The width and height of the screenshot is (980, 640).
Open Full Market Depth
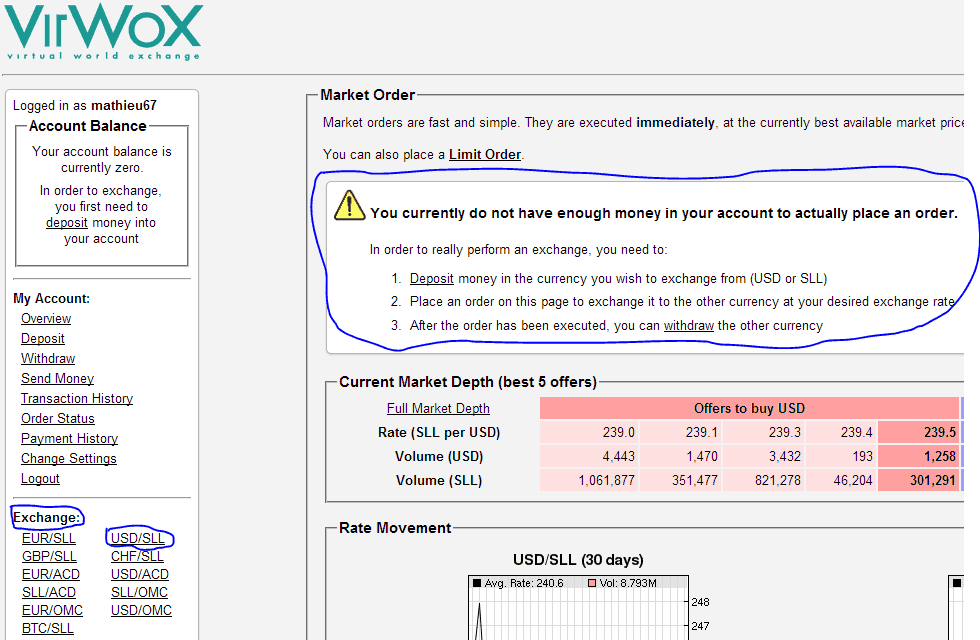(x=438, y=408)
